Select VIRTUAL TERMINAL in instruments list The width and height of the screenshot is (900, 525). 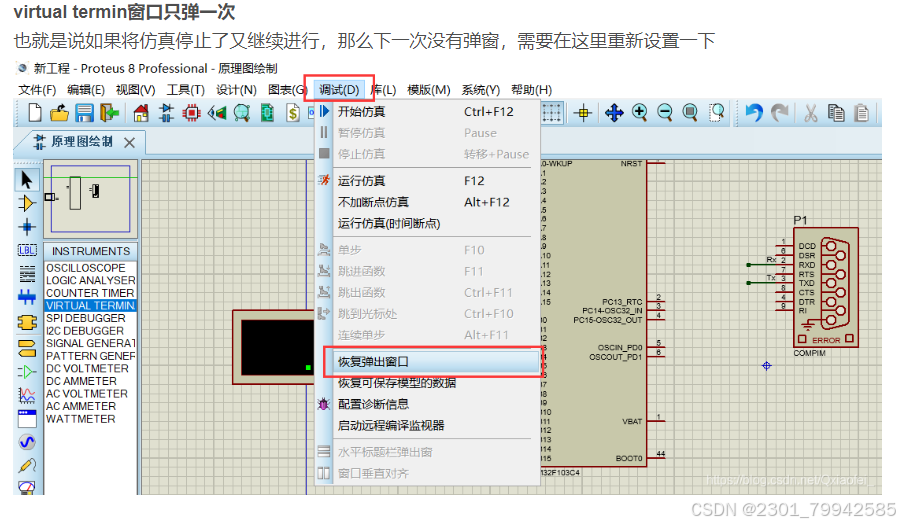pos(90,306)
